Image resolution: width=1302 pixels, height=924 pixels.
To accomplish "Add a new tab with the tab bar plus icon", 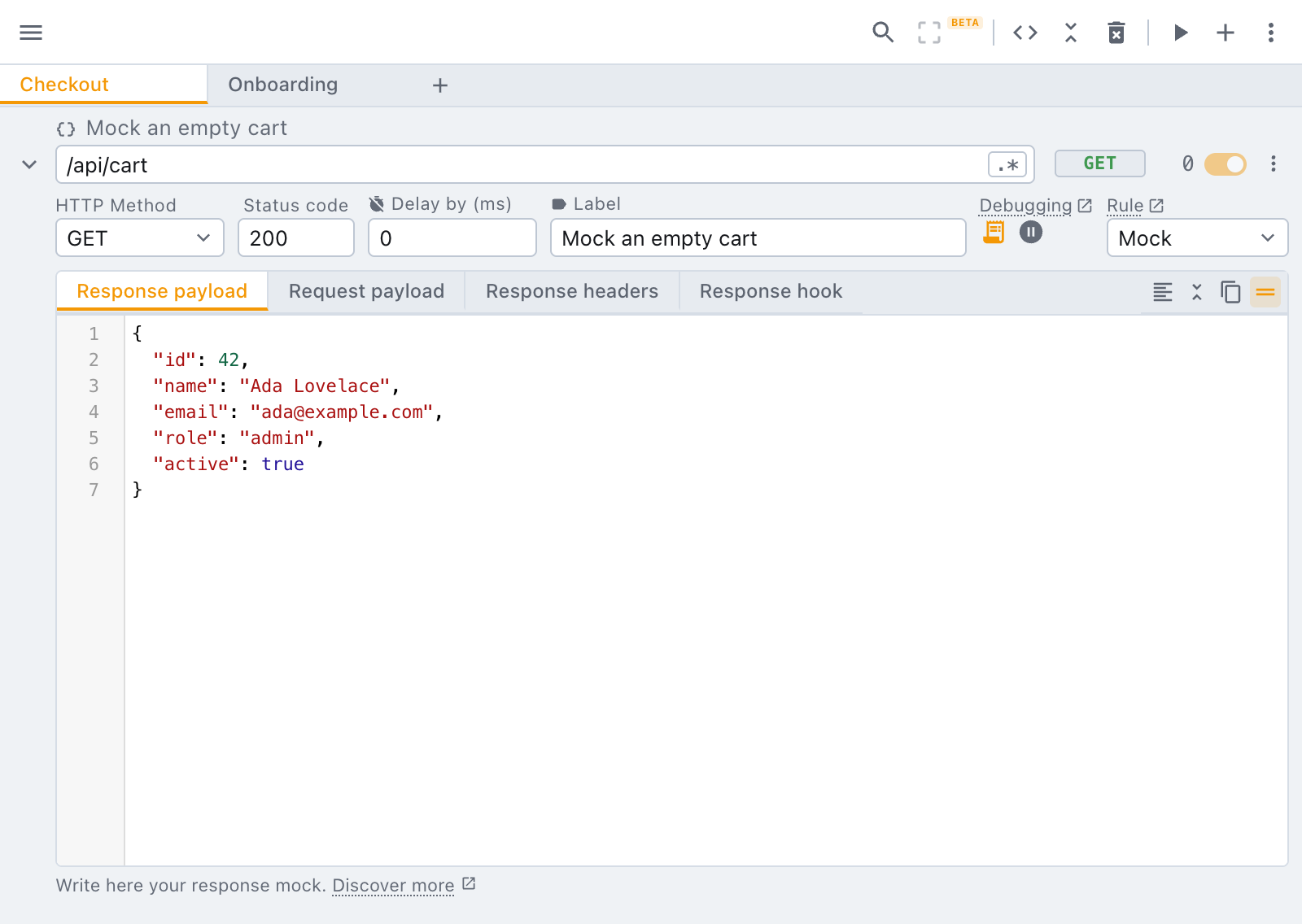I will (x=440, y=85).
